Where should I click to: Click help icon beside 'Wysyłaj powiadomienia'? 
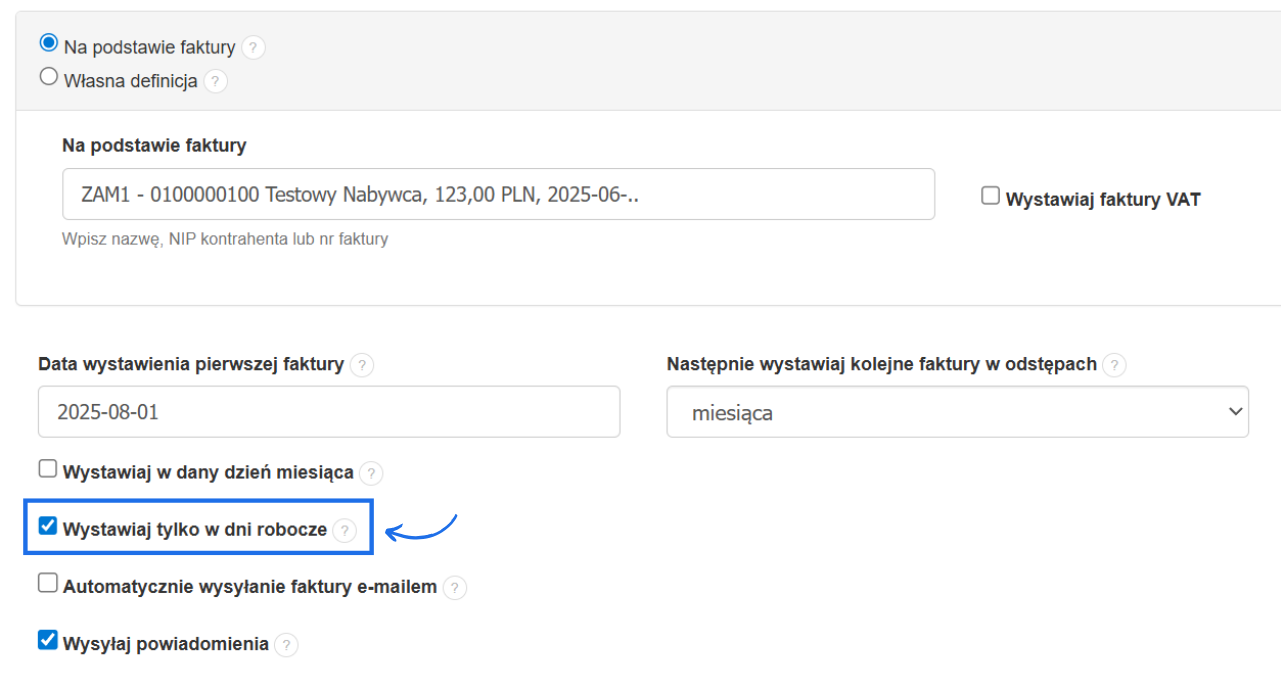(x=286, y=645)
